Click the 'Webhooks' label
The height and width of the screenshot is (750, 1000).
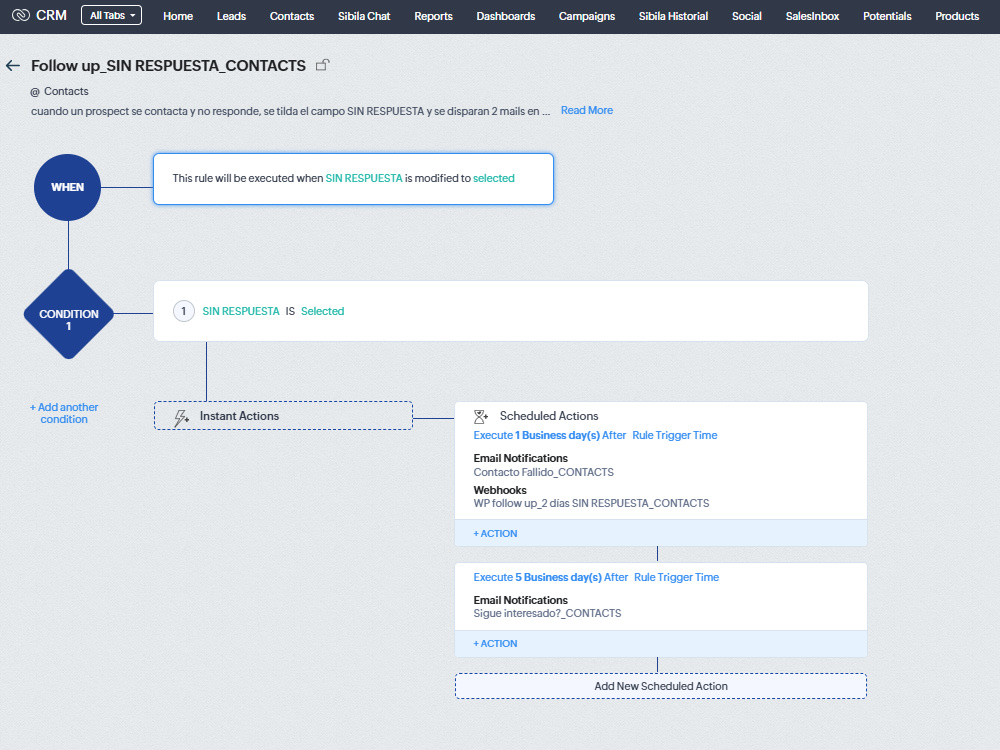pos(500,490)
